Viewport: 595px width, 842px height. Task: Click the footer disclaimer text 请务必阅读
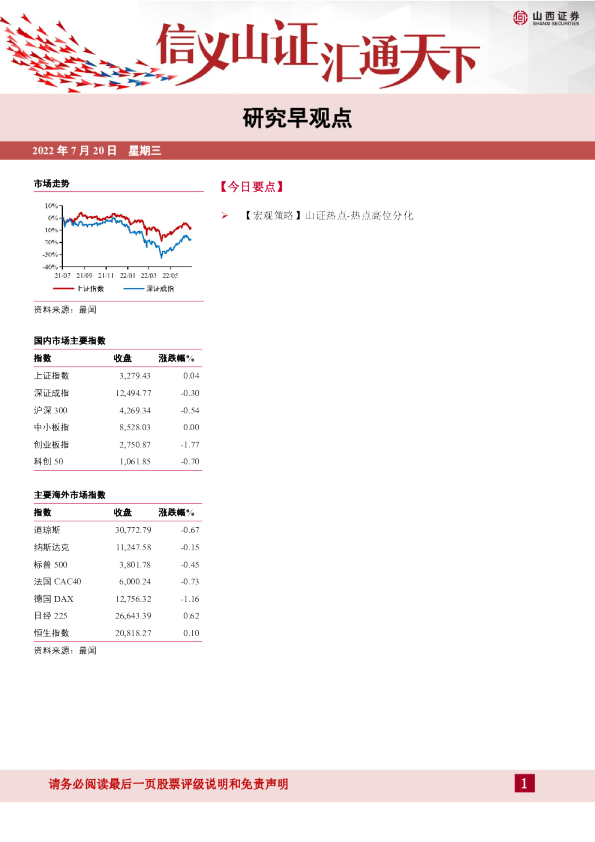tap(169, 784)
